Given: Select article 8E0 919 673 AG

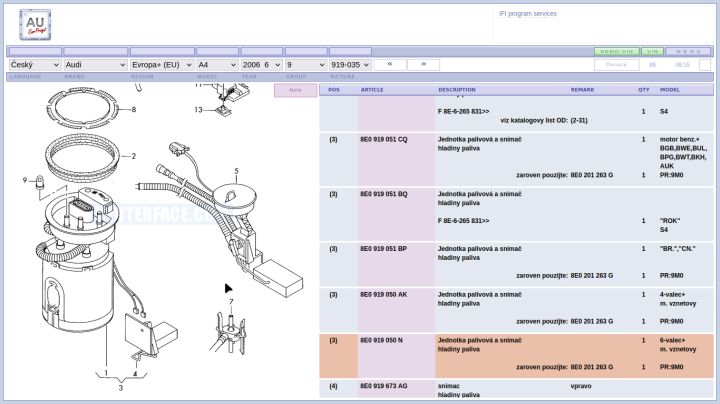Looking at the screenshot, I should click(x=383, y=386).
